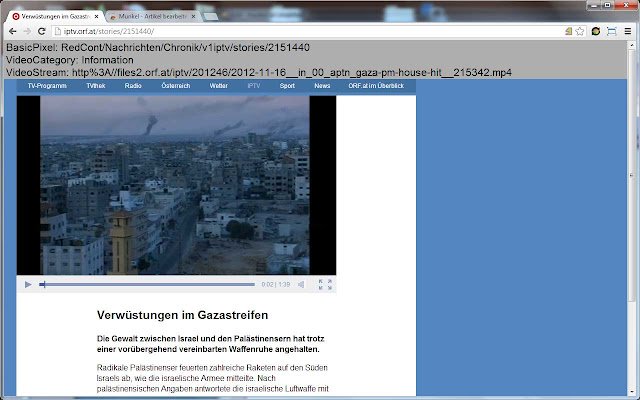This screenshot has height=400, width=640.
Task: Close the Chrome window
Action: pyautogui.click(x=626, y=5)
